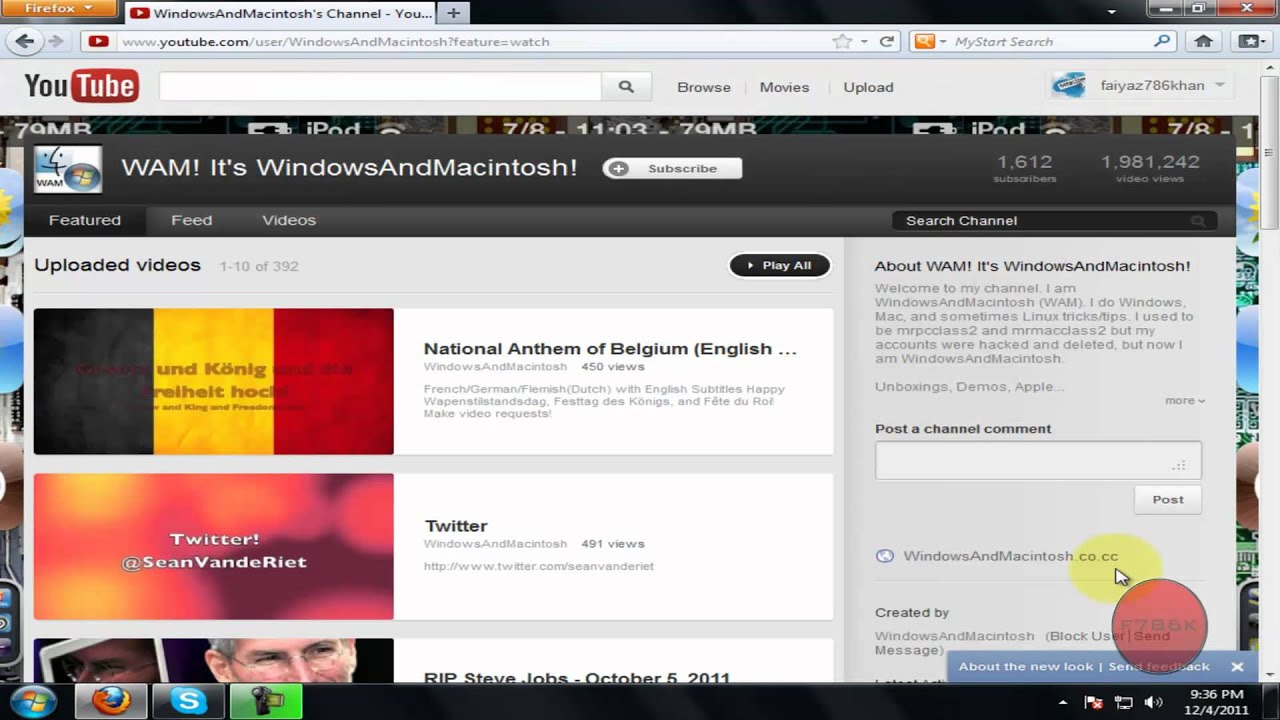The image size is (1280, 720).
Task: Switch to the Feed tab
Action: [191, 220]
